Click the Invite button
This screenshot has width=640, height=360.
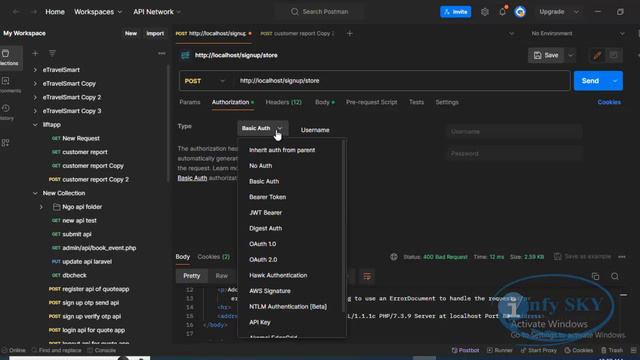(456, 12)
